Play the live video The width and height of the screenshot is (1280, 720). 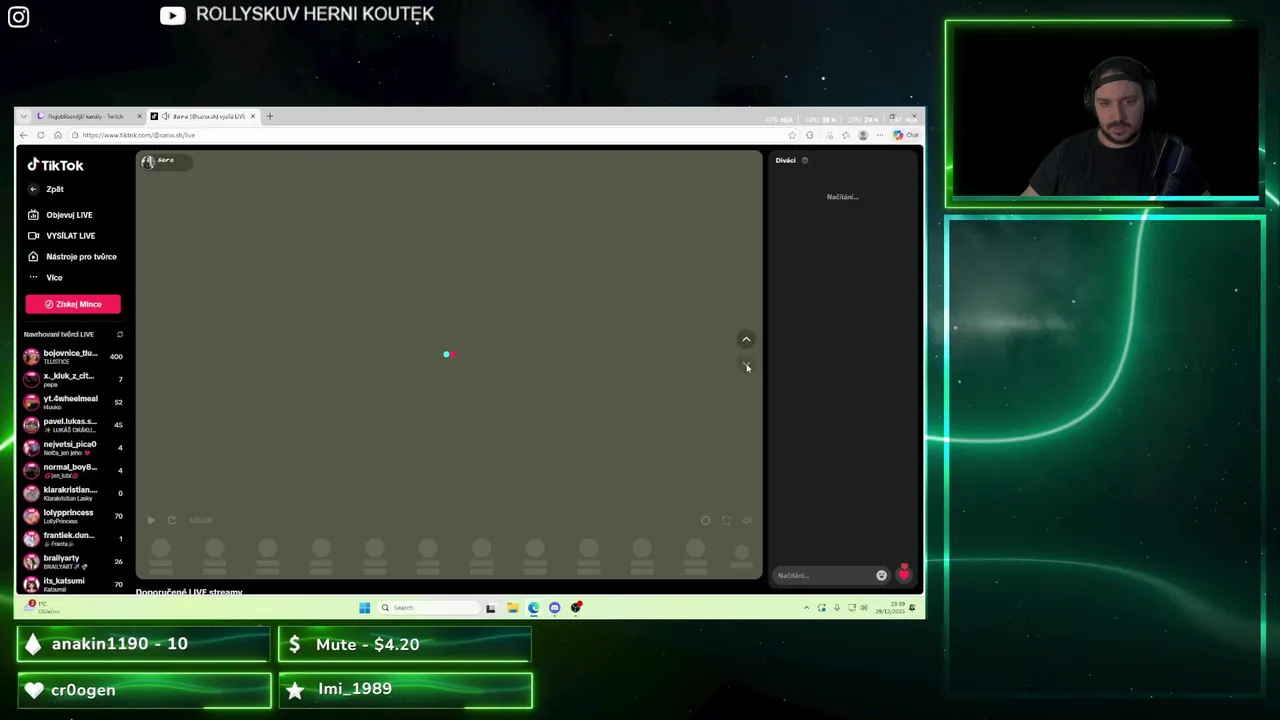[x=151, y=520]
